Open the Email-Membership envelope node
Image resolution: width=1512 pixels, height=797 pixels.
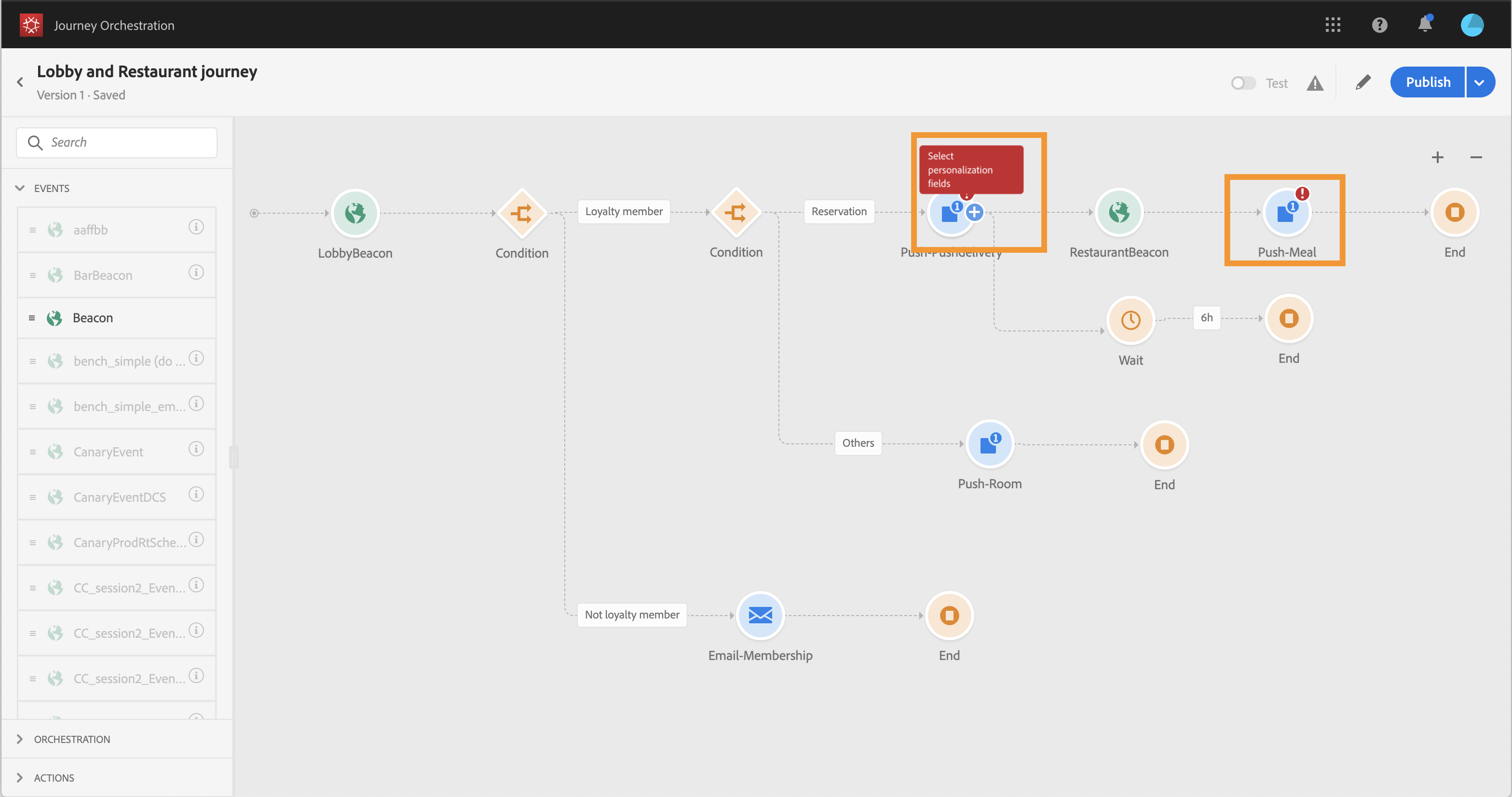760,615
